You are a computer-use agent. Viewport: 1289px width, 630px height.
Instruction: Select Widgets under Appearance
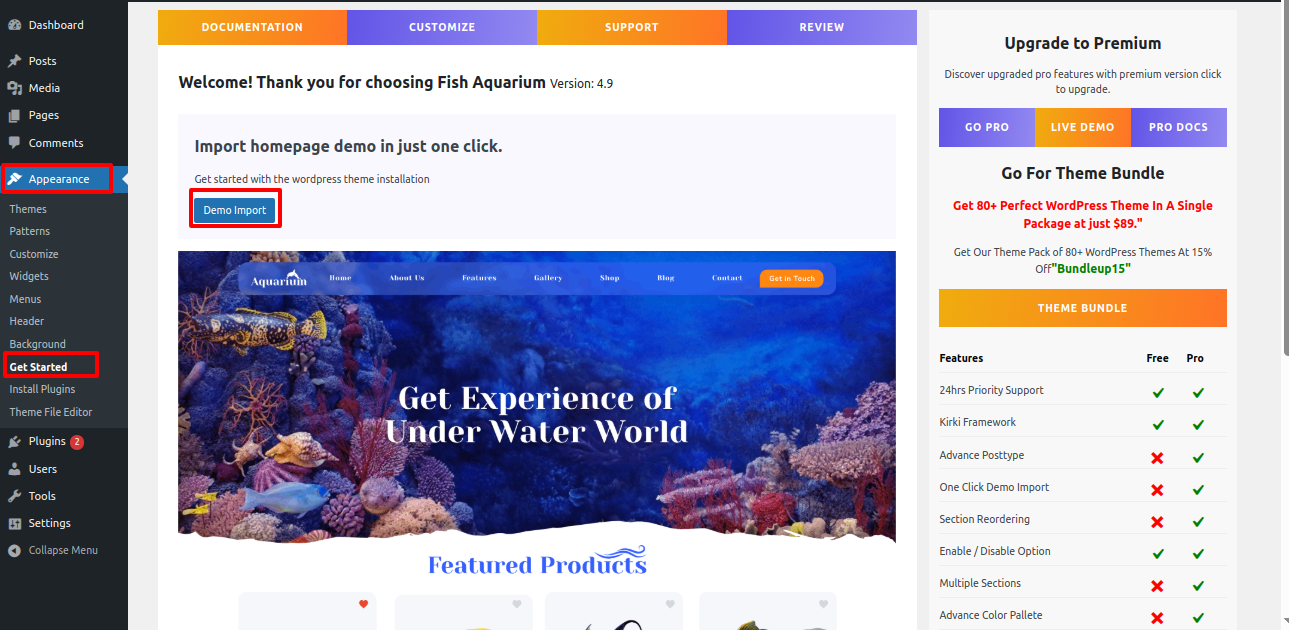click(x=29, y=276)
